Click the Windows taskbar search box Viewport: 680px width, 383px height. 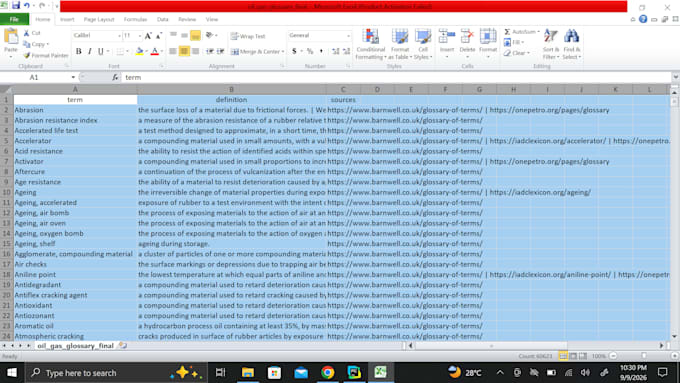pos(115,373)
